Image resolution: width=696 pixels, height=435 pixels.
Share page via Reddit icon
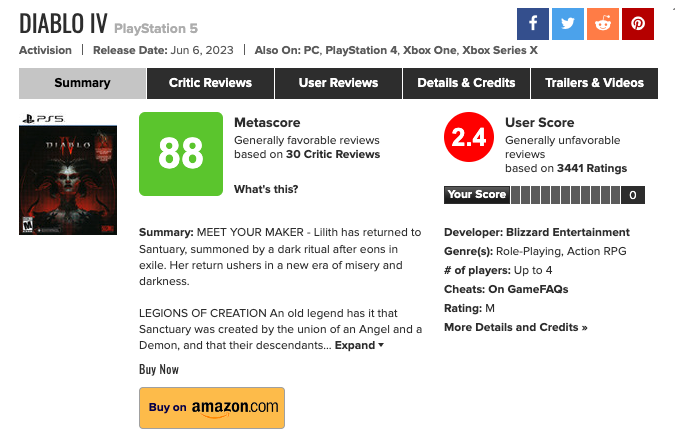click(603, 24)
